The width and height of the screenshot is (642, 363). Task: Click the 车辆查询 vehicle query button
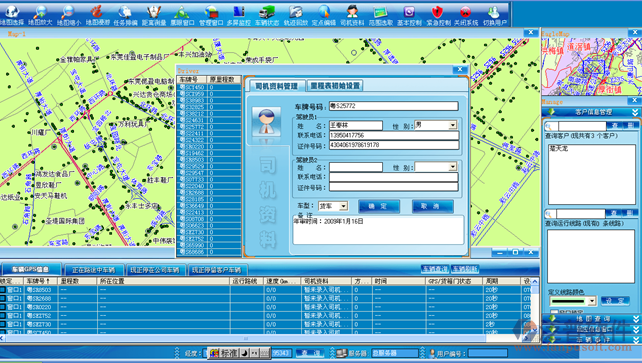point(435,269)
